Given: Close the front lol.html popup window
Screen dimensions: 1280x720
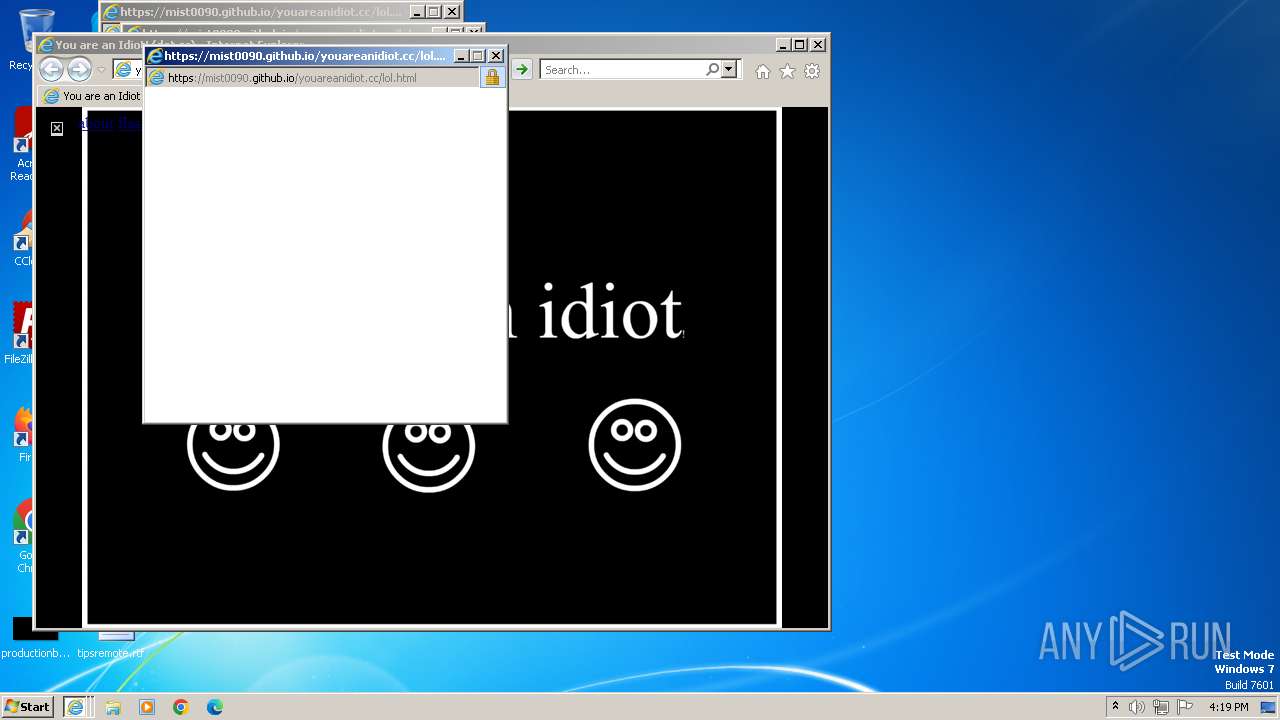Looking at the screenshot, I should (x=495, y=56).
